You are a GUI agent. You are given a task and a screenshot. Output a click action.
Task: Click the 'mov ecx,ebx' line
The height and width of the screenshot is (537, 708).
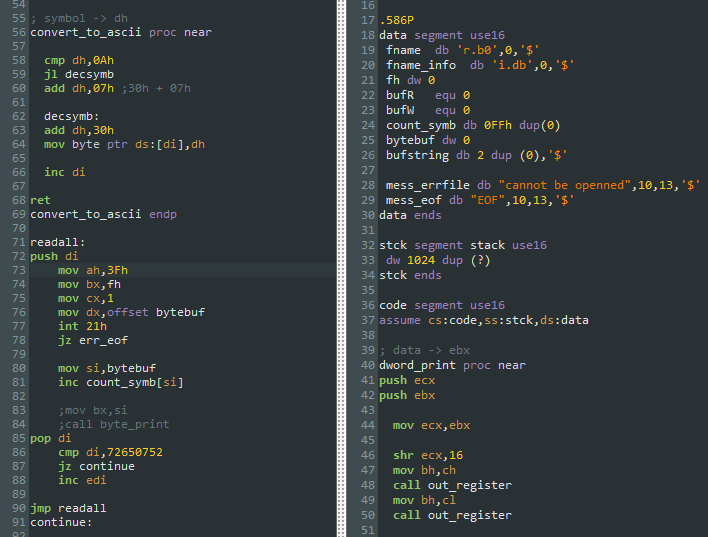tap(432, 425)
